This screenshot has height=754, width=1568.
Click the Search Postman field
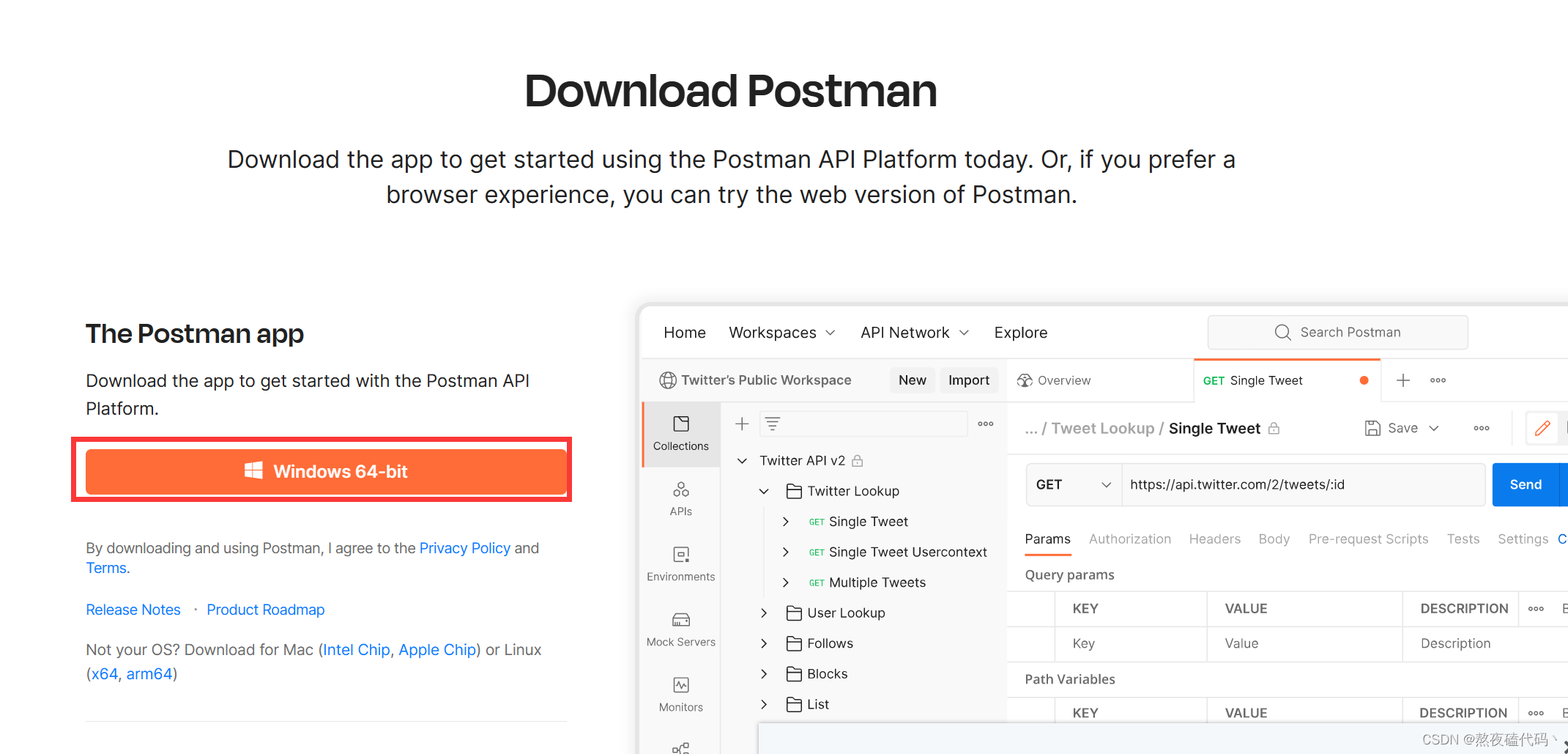pyautogui.click(x=1338, y=333)
